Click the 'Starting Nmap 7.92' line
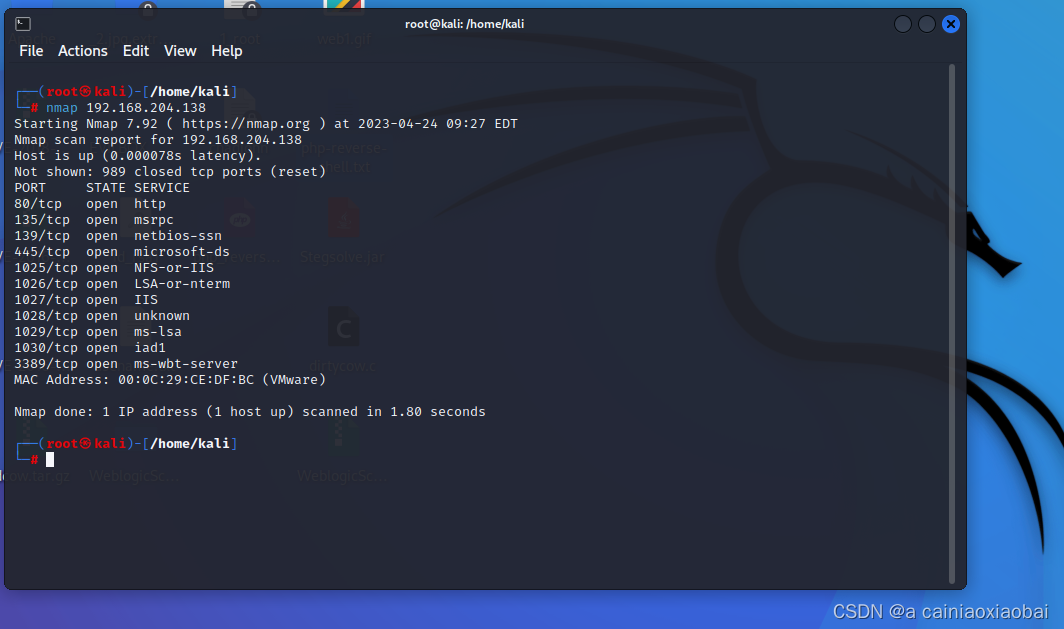 266,123
